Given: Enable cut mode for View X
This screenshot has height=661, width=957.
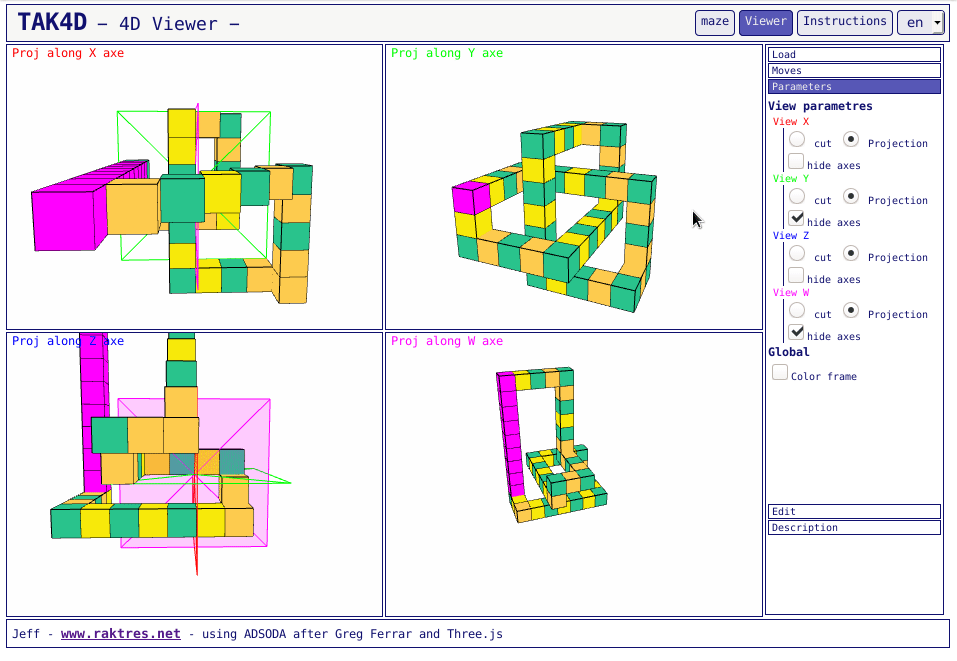Looking at the screenshot, I should [796, 139].
